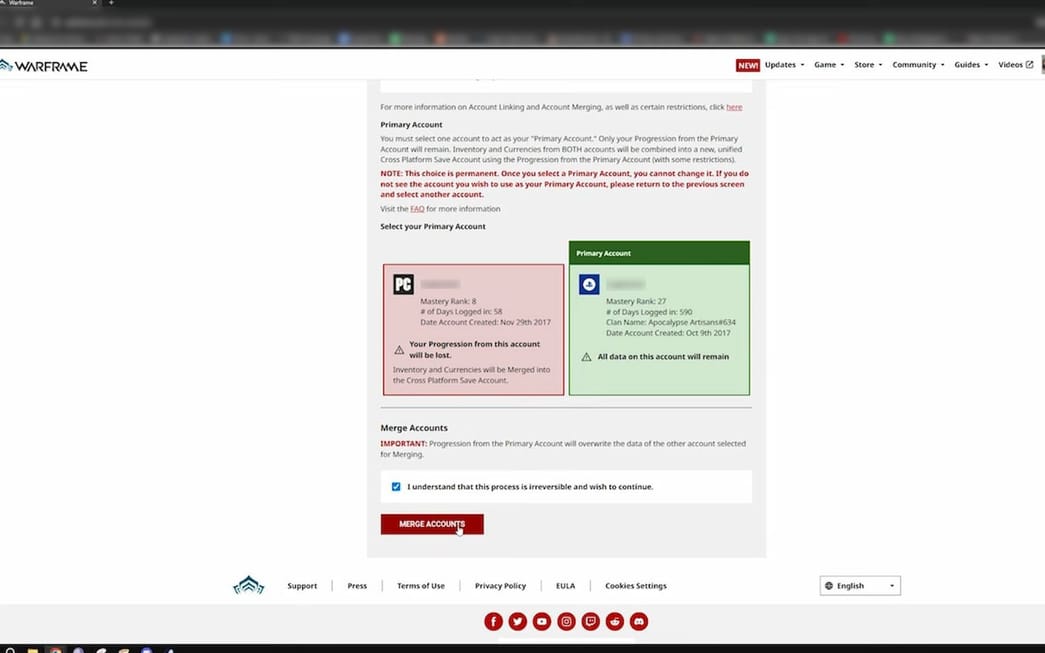Open the Twitch social icon
Screen dimensions: 1045x653
tap(590, 622)
